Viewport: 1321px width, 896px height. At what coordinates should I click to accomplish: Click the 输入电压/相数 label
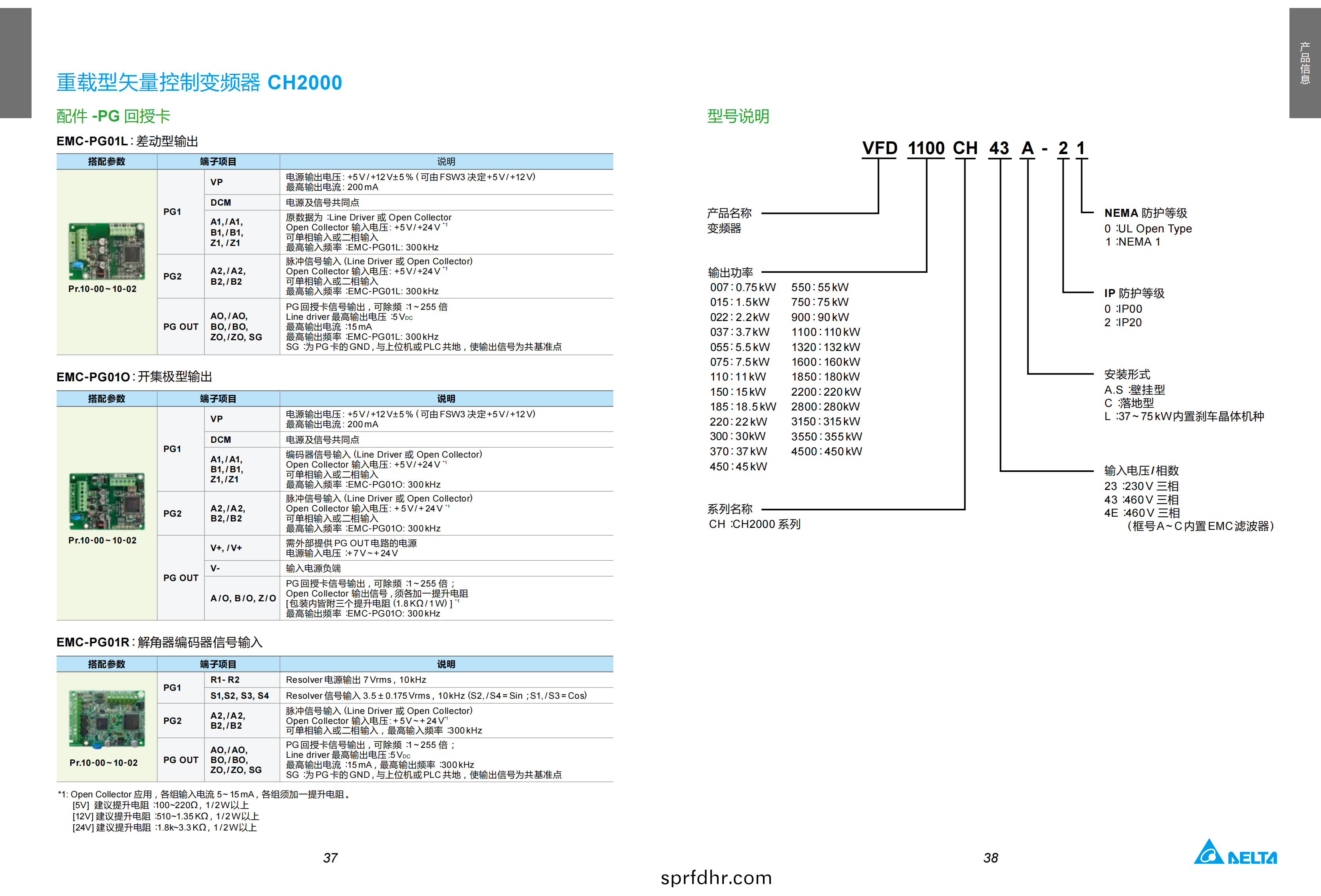pos(1141,470)
